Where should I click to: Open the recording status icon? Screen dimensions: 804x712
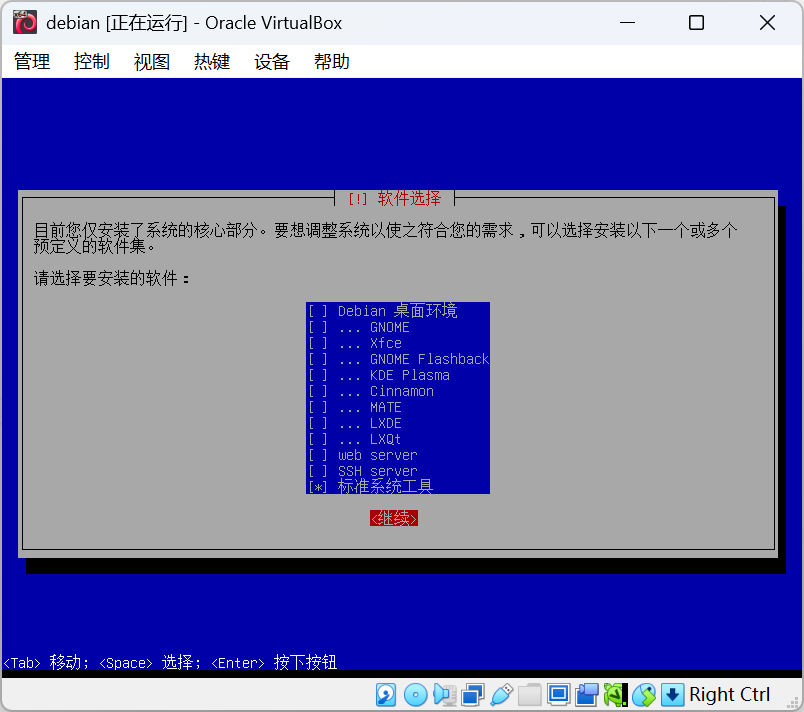[x=587, y=695]
